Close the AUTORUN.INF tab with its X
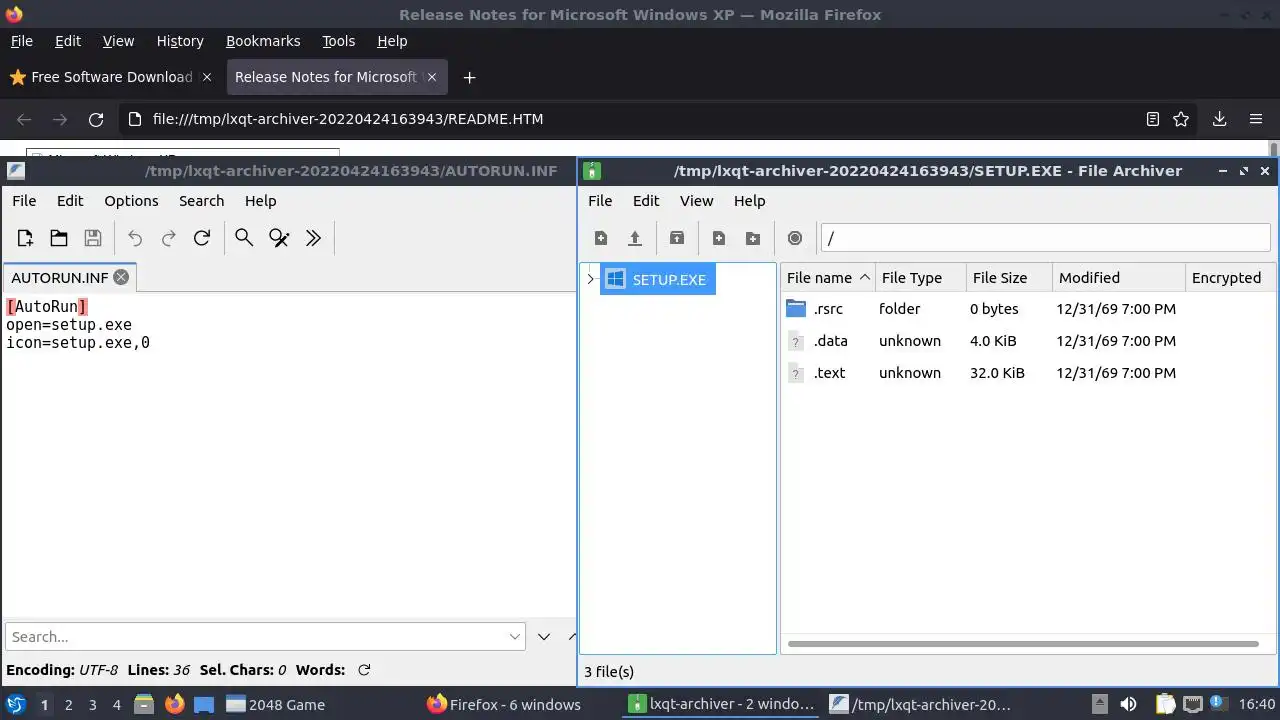This screenshot has width=1280, height=720. pyautogui.click(x=121, y=277)
